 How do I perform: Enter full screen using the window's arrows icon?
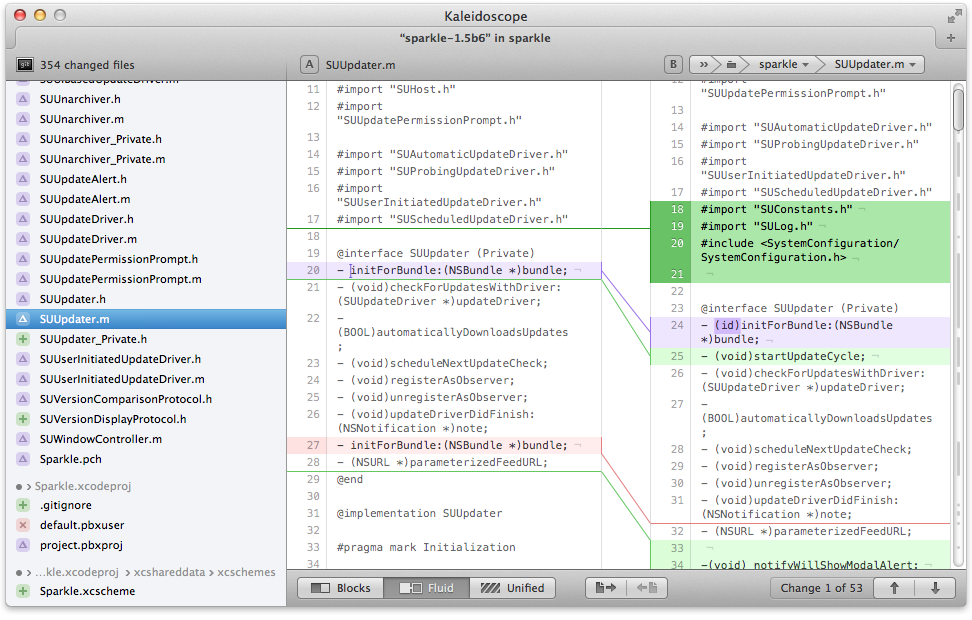[954, 17]
